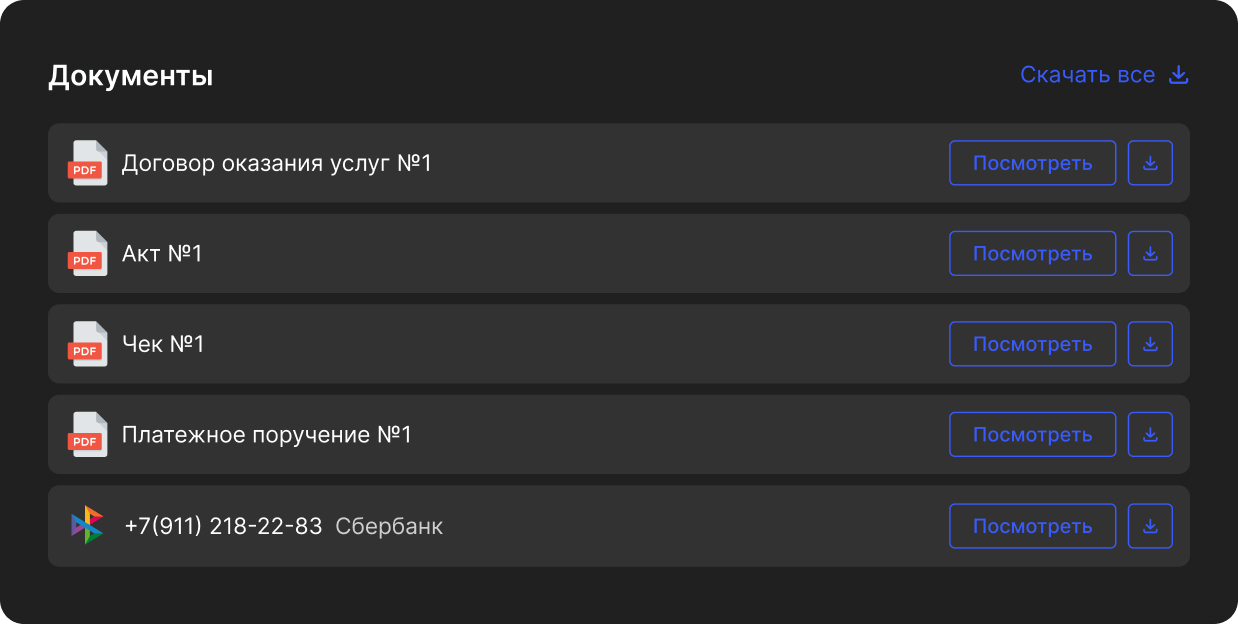
Task: Click the PDF icon of Платежное поручение №1
Action: coord(87,434)
